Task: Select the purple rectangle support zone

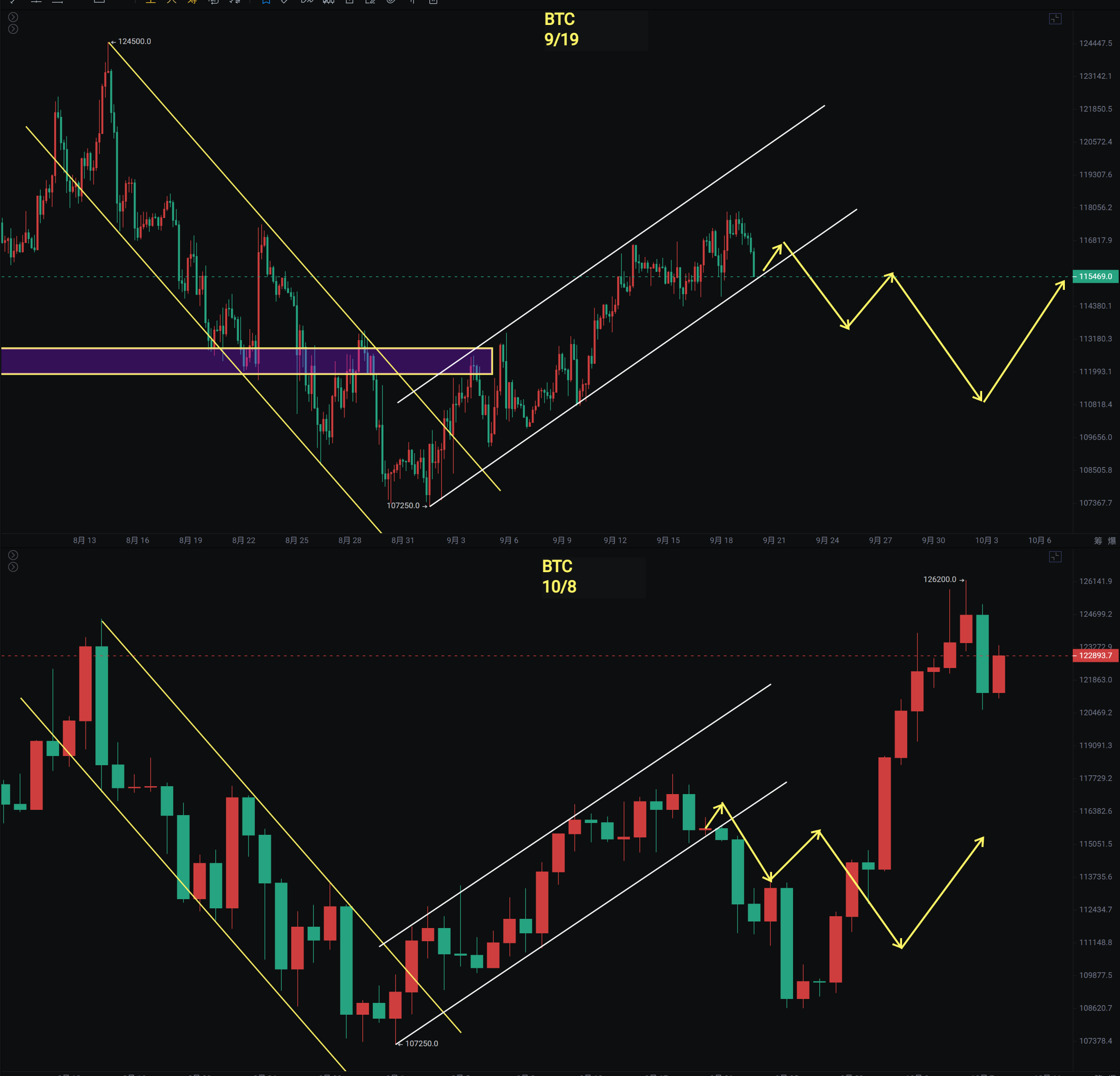Action: [x=172, y=361]
